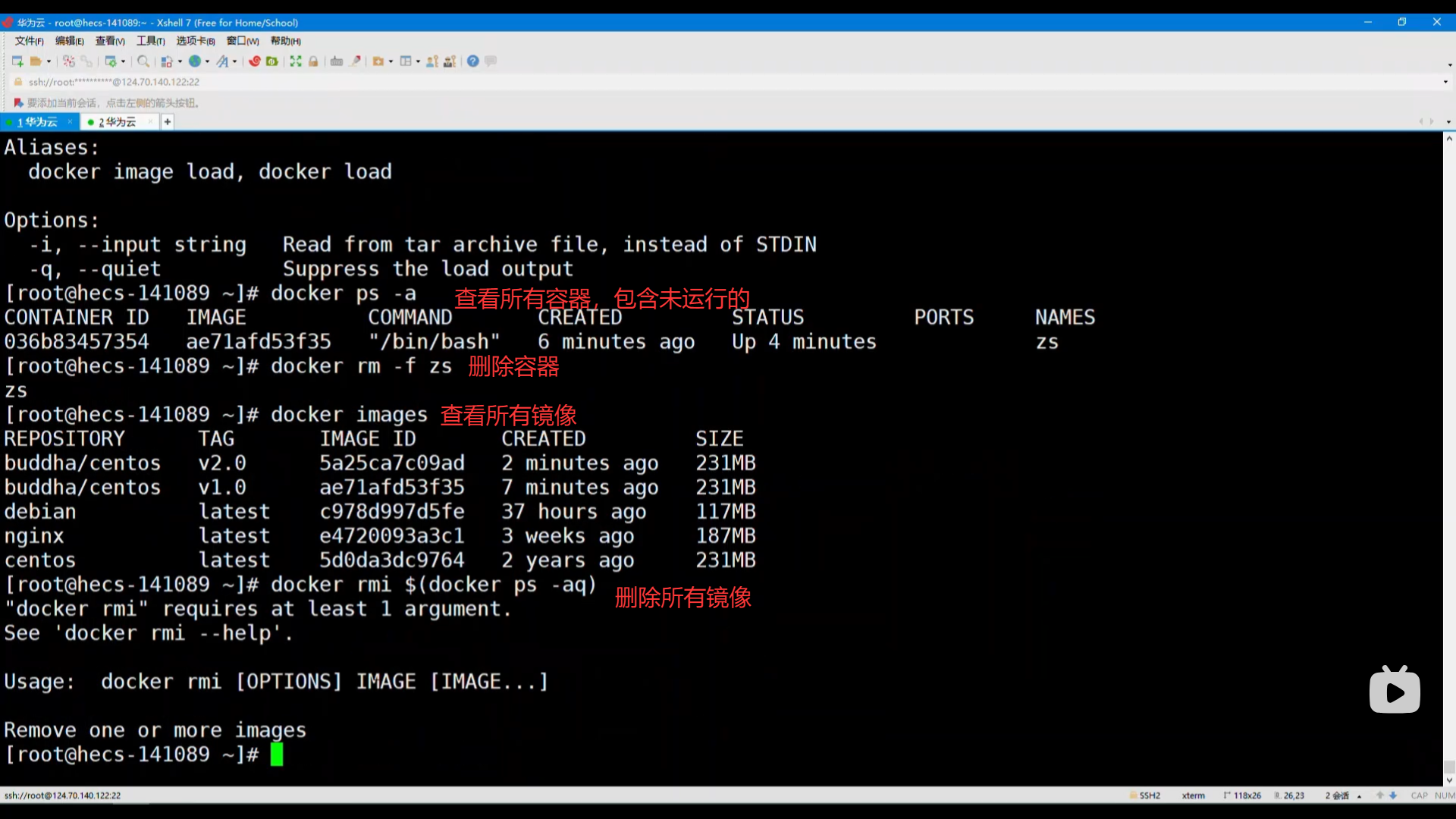
Task: Open the 文件(F) menu
Action: pyautogui.click(x=29, y=41)
